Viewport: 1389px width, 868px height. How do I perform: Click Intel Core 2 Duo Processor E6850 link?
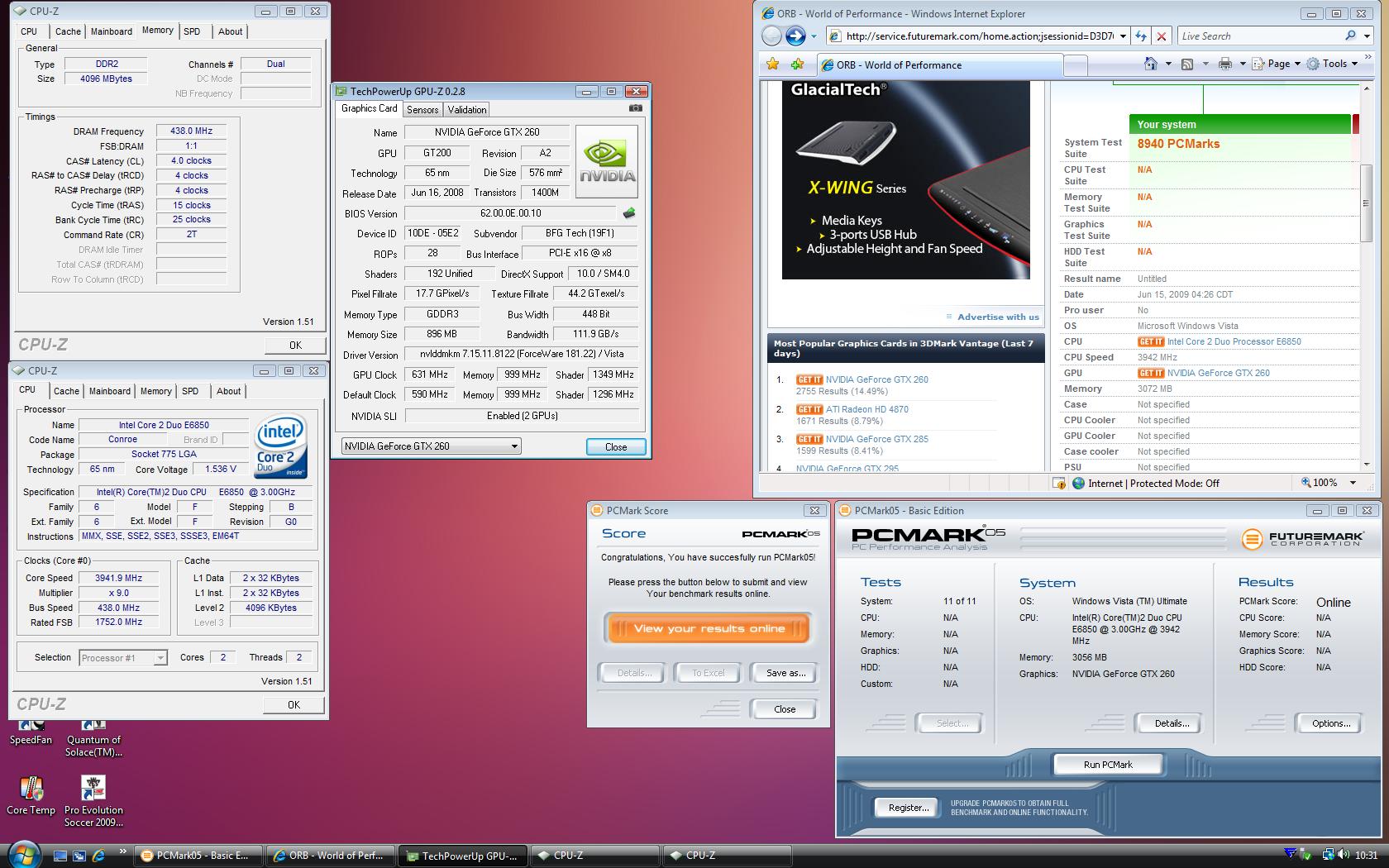pyautogui.click(x=1234, y=341)
